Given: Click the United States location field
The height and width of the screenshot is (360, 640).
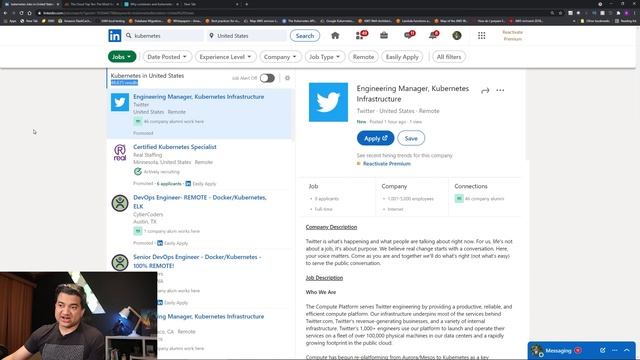Looking at the screenshot, I should pos(247,36).
